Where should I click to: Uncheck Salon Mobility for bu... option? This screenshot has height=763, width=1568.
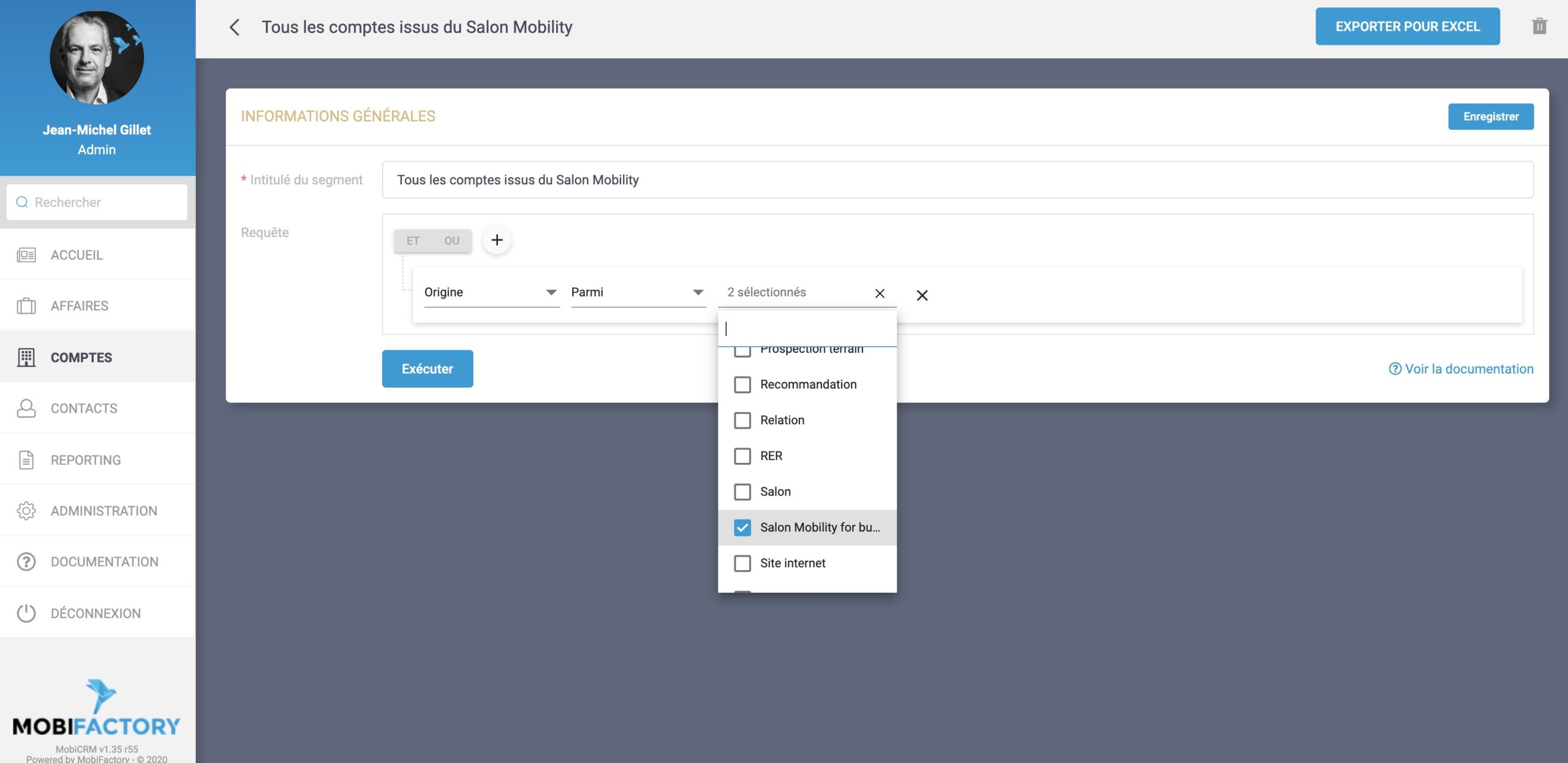[x=742, y=527]
